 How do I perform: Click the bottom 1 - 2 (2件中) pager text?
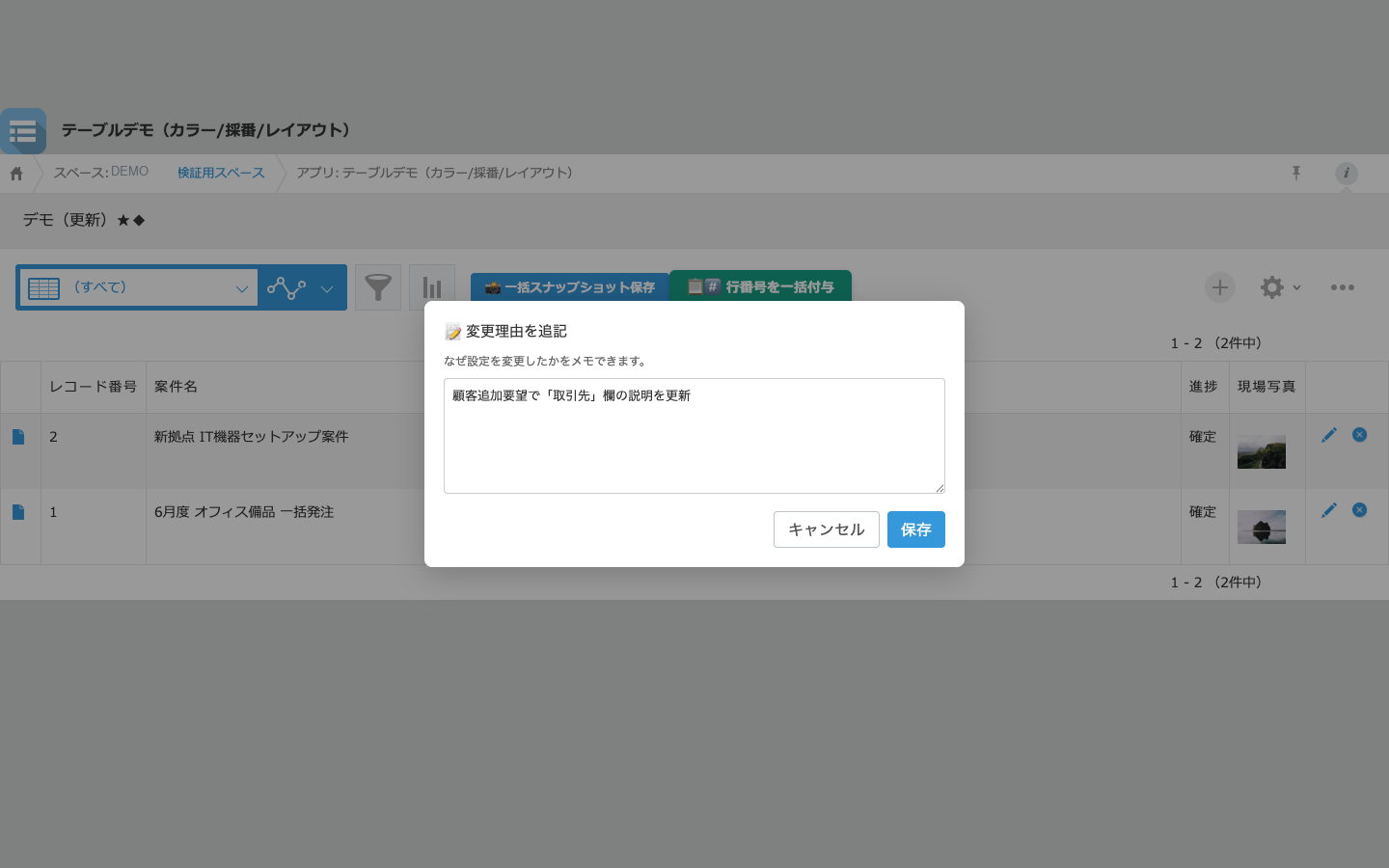point(1216,583)
